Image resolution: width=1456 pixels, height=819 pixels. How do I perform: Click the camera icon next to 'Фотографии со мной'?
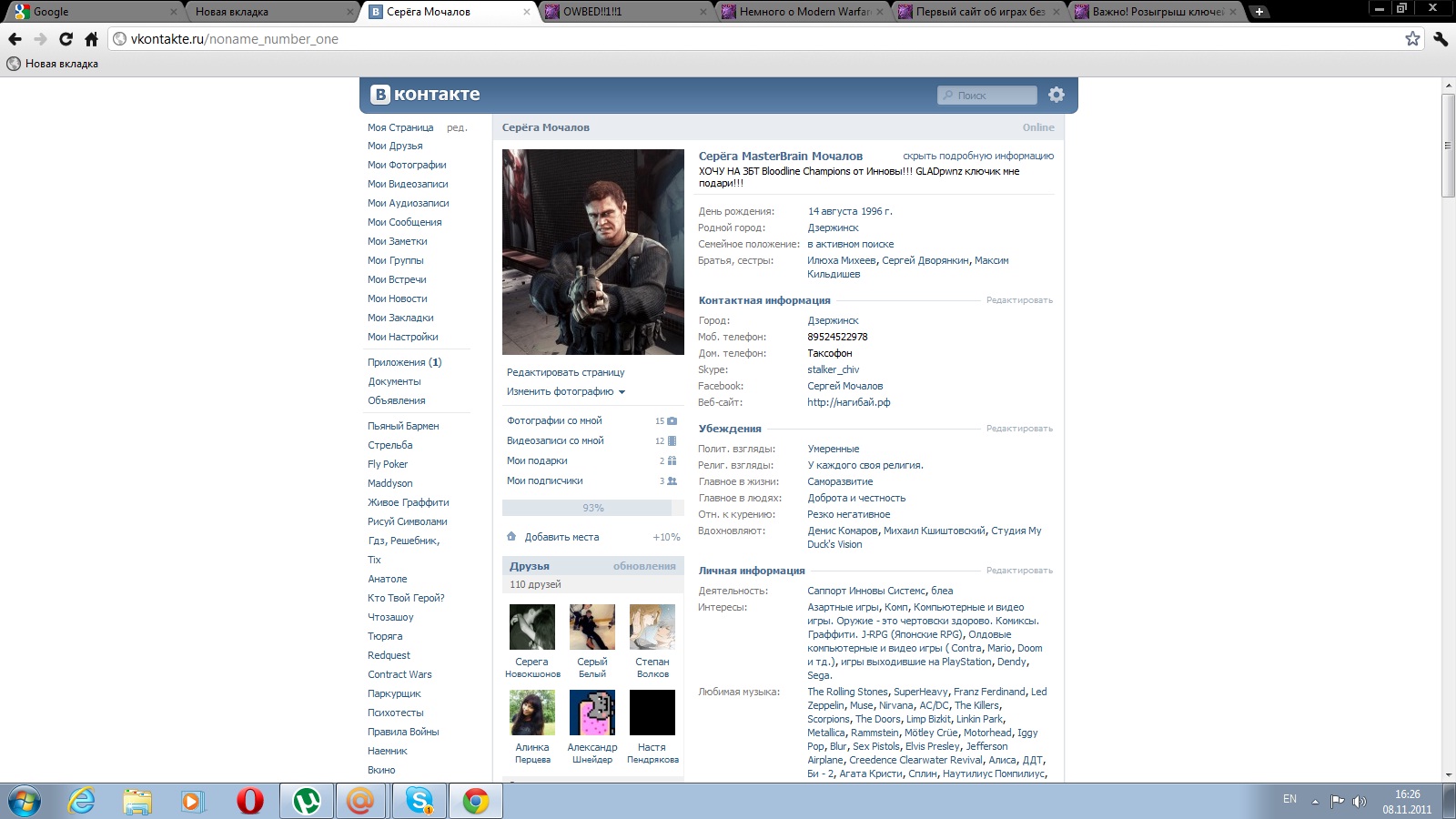672,421
